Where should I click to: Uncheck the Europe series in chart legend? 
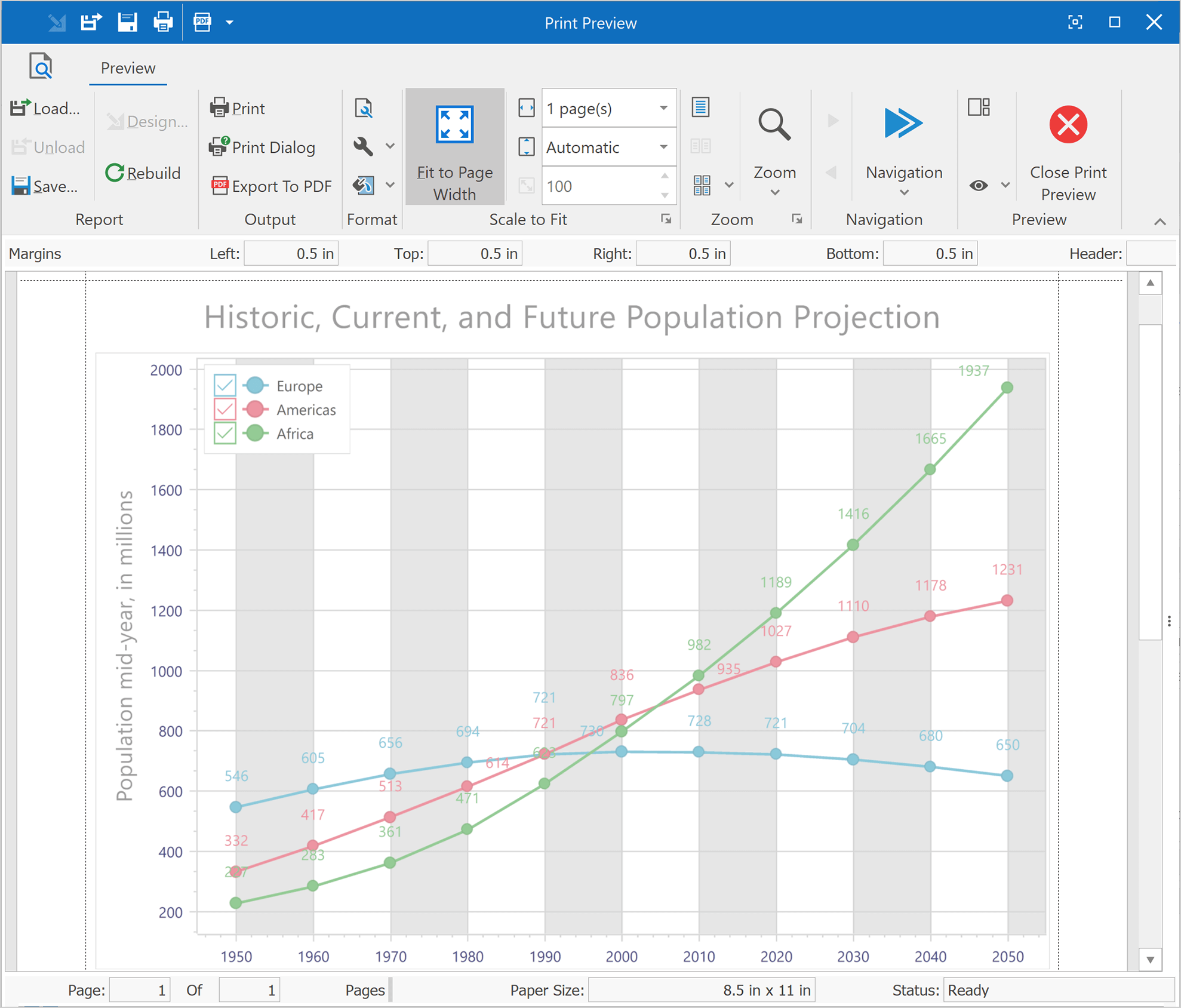click(x=224, y=385)
